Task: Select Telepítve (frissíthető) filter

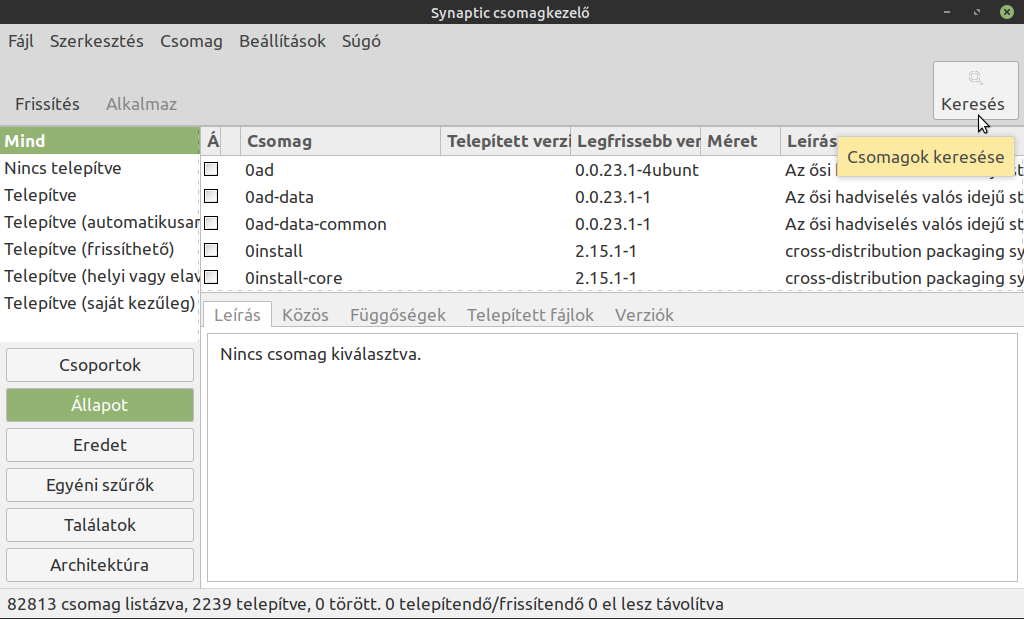Action: pyautogui.click(x=99, y=249)
